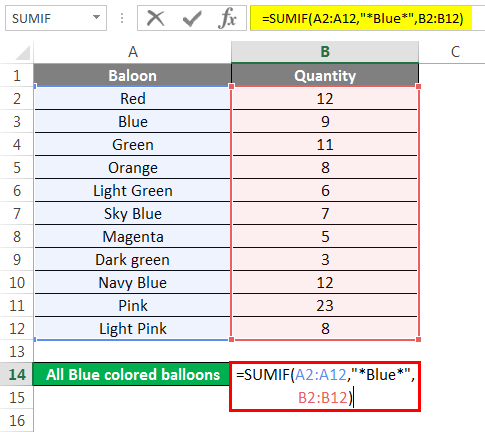Select row 5 header
Image resolution: width=485 pixels, height=432 pixels.
[x=17, y=168]
